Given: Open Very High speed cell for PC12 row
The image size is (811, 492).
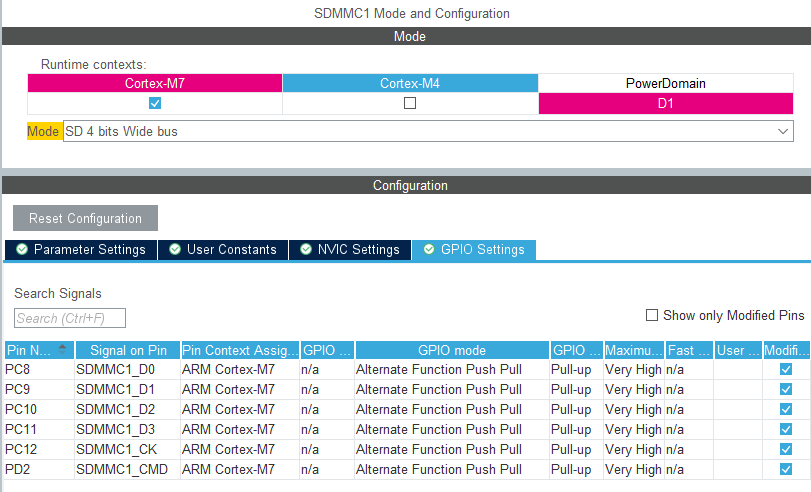Looking at the screenshot, I should point(633,449).
